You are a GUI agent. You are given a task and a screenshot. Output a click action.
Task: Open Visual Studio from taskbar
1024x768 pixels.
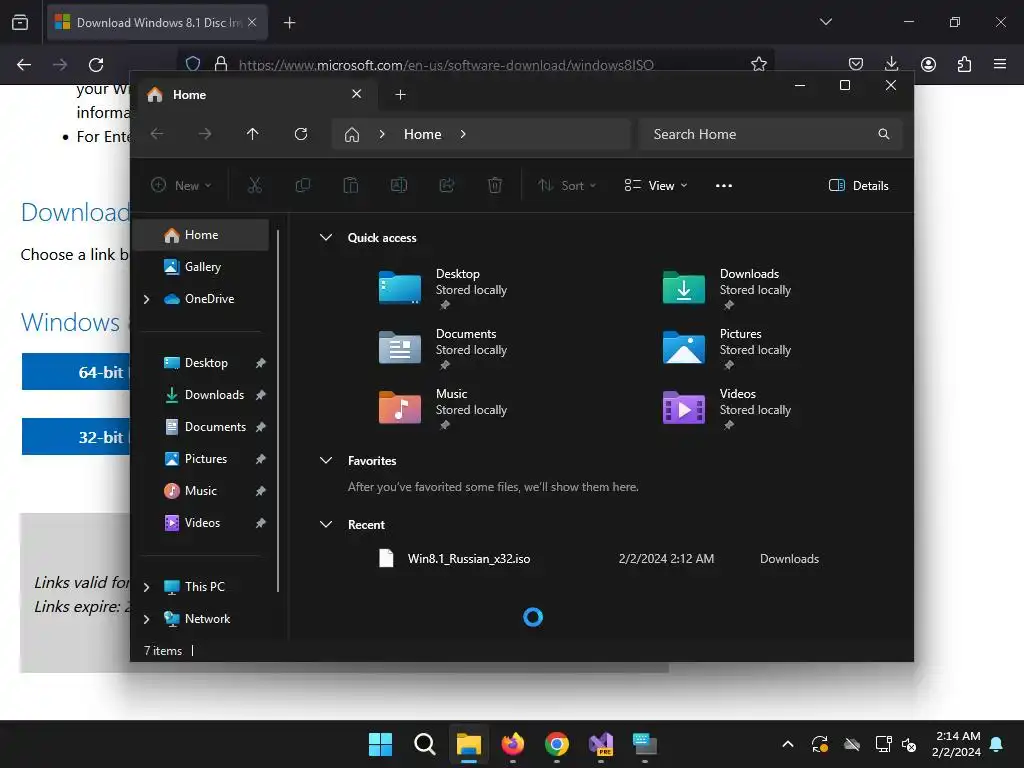click(601, 744)
